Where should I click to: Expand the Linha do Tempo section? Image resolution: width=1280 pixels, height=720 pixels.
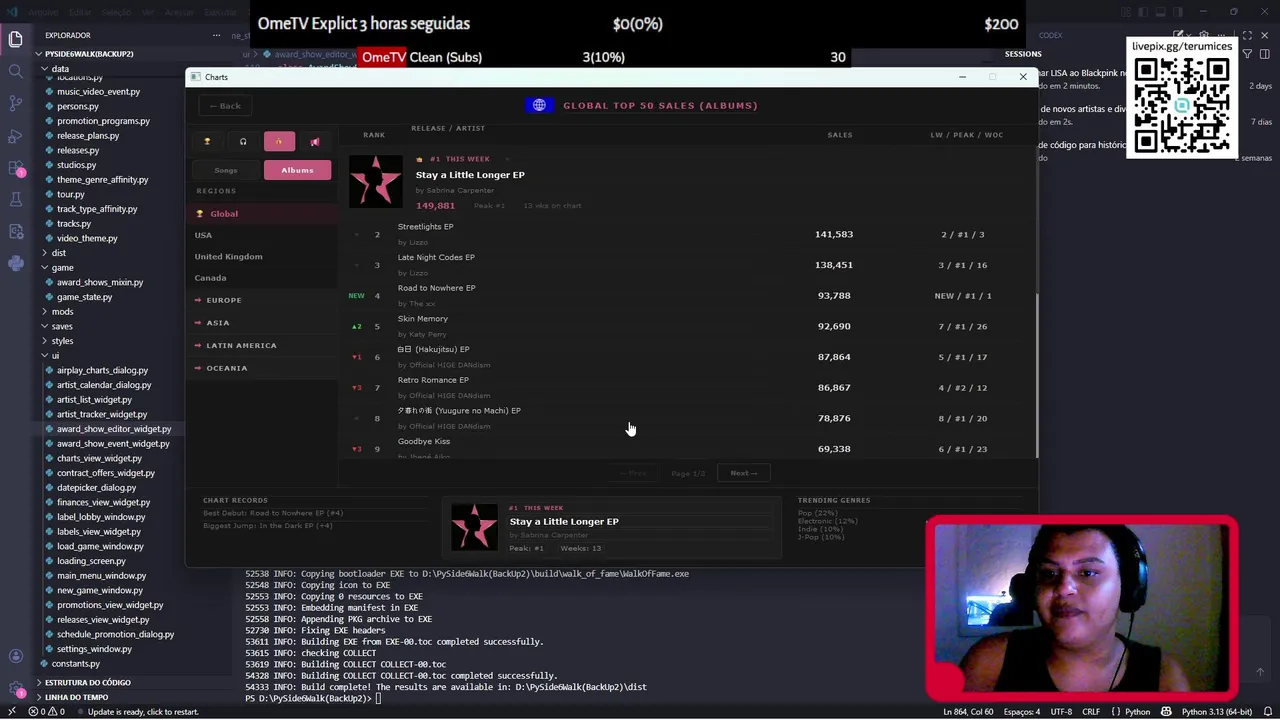(x=76, y=697)
